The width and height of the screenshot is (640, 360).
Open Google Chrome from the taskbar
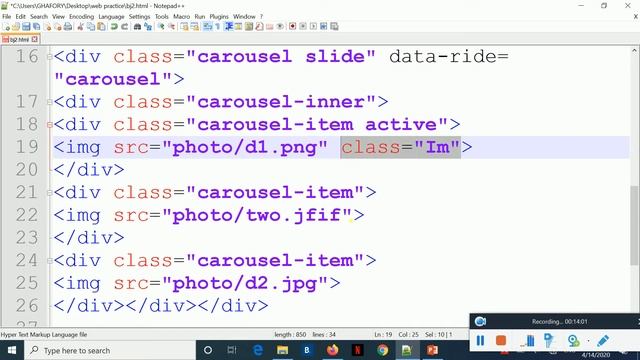tap(382, 350)
